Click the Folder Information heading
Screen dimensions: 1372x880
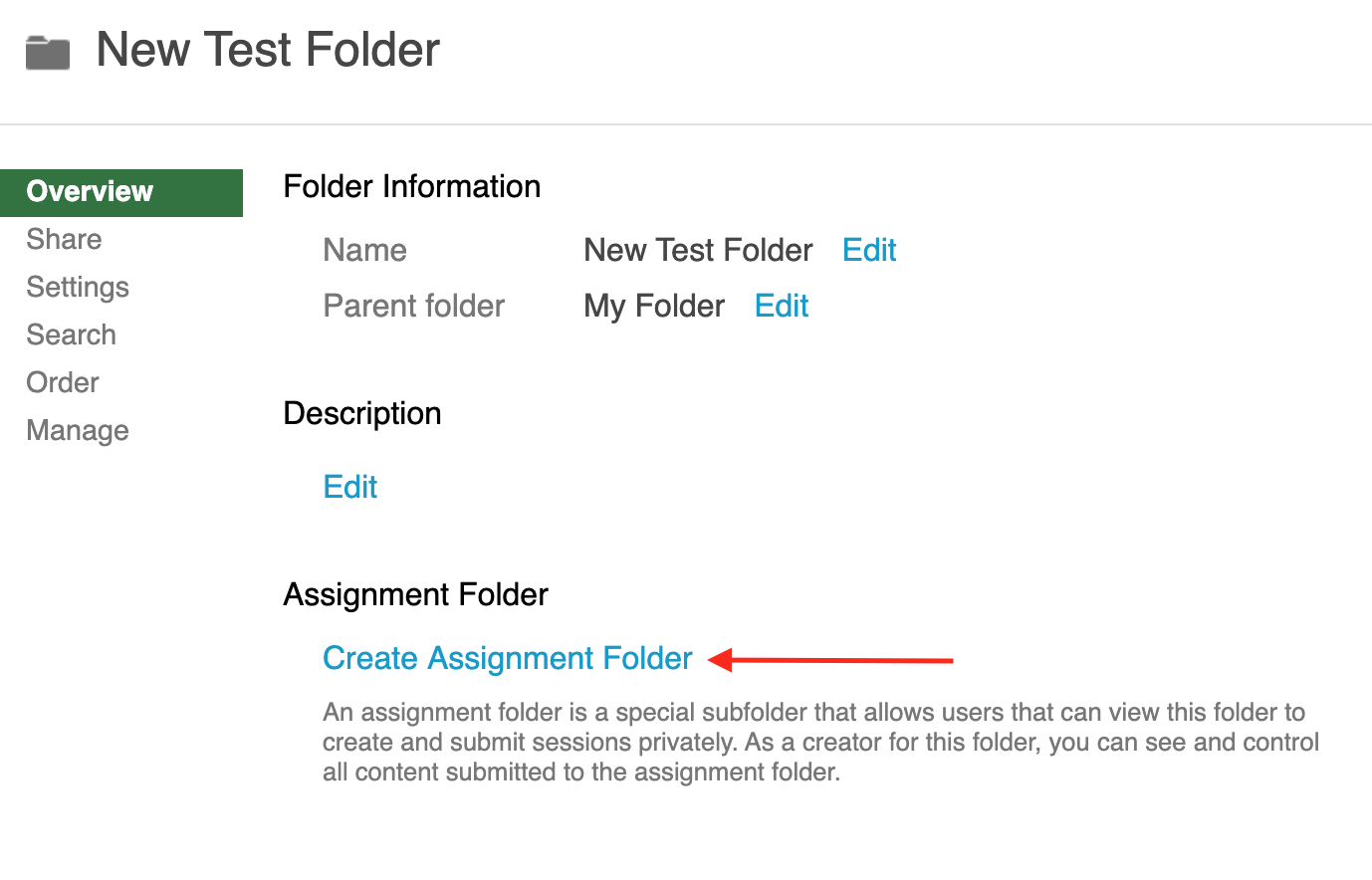tap(412, 186)
